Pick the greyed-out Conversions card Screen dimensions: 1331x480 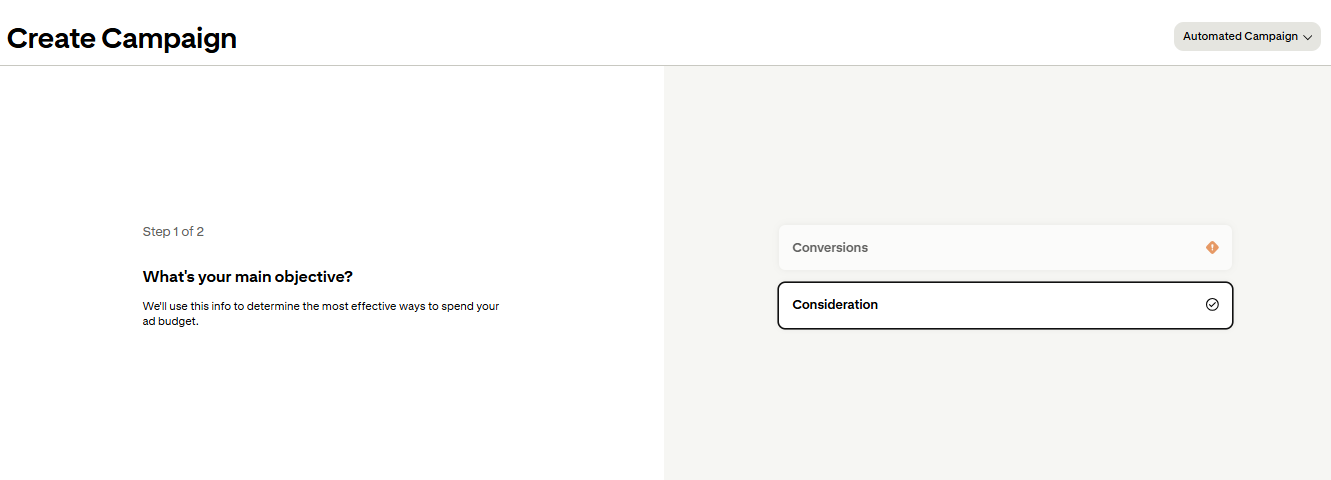click(1005, 247)
